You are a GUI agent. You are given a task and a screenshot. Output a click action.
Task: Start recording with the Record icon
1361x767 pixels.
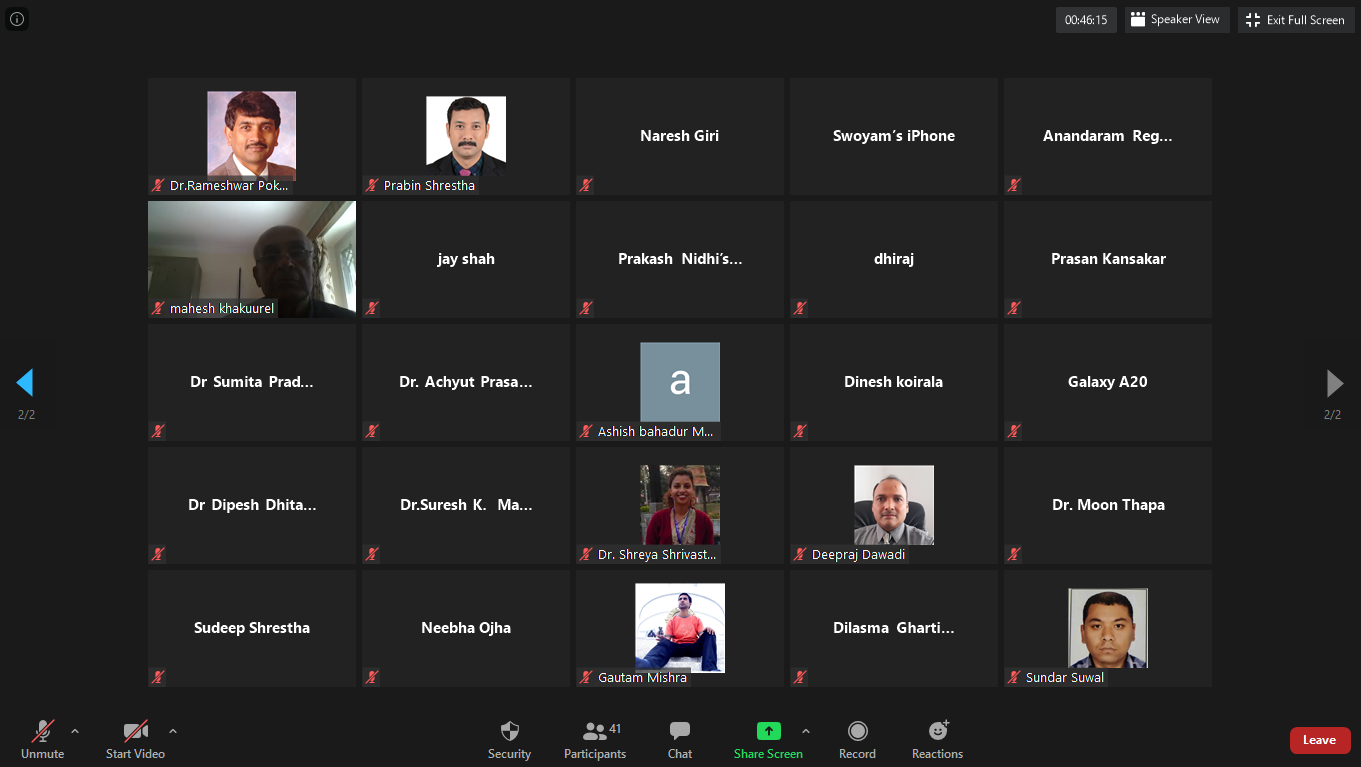857,731
